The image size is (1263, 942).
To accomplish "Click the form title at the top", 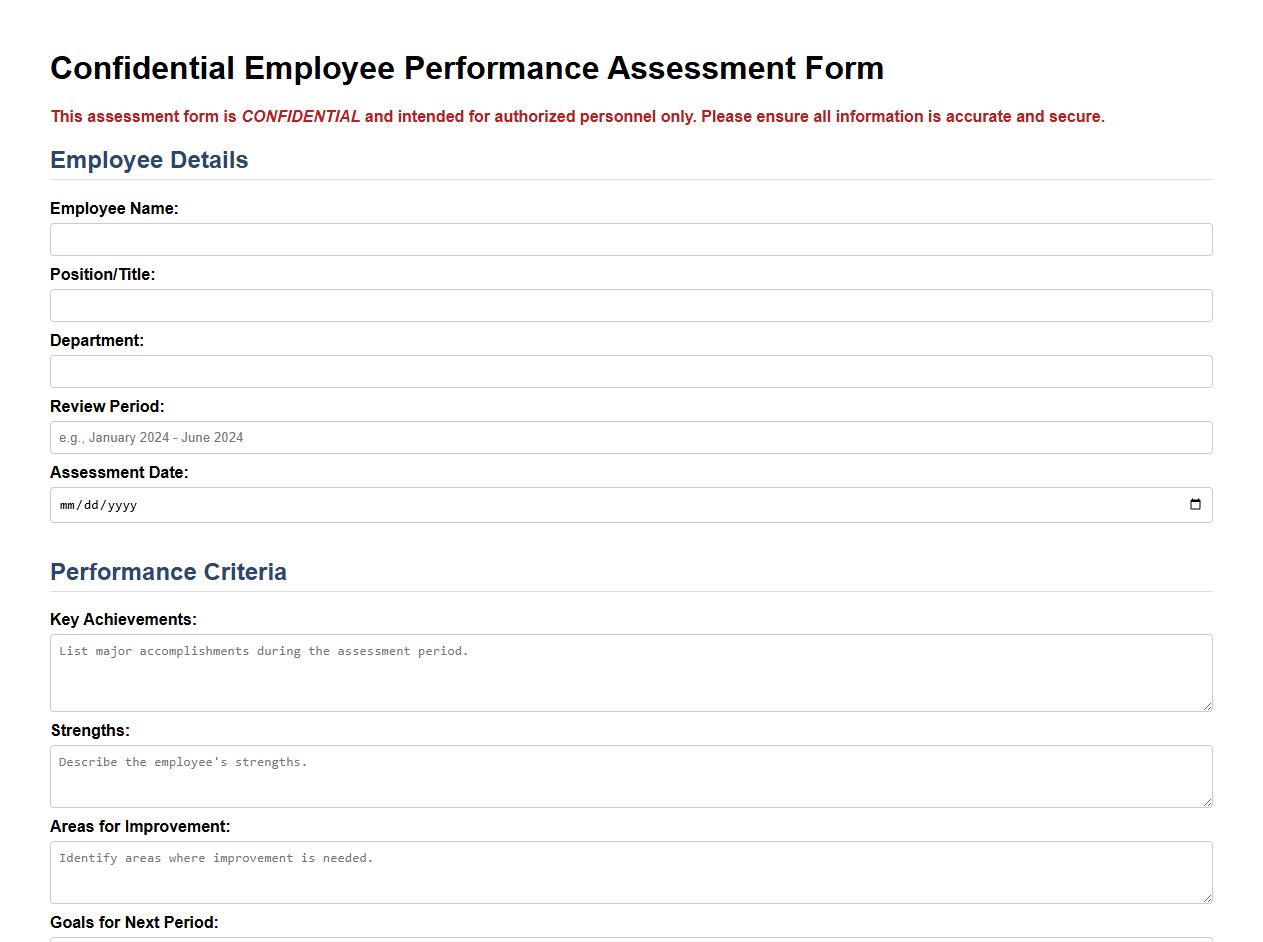I will (x=466, y=68).
